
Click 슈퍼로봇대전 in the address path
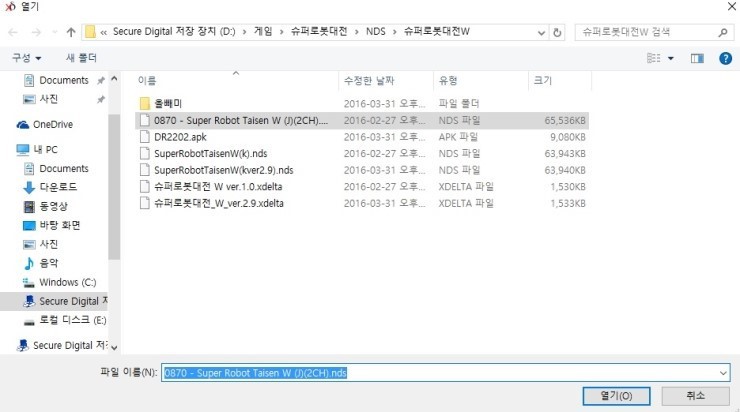point(319,32)
